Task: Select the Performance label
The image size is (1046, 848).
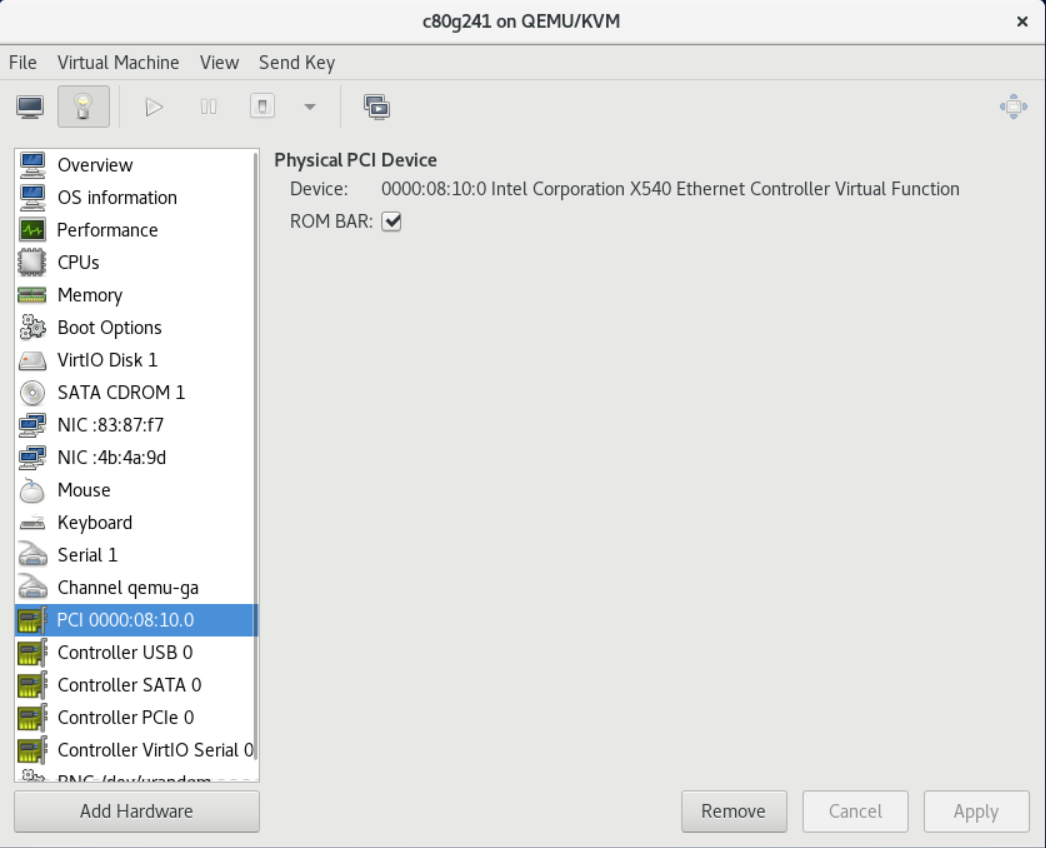Action: tap(107, 230)
